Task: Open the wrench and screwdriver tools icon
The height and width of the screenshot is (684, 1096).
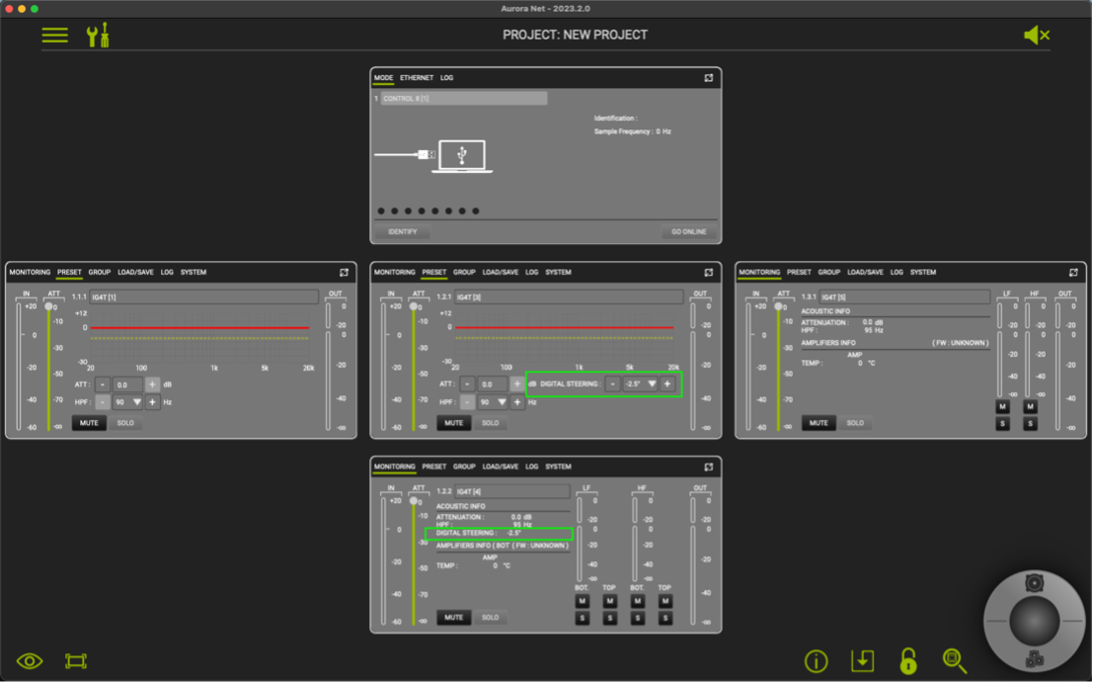Action: click(x=98, y=35)
